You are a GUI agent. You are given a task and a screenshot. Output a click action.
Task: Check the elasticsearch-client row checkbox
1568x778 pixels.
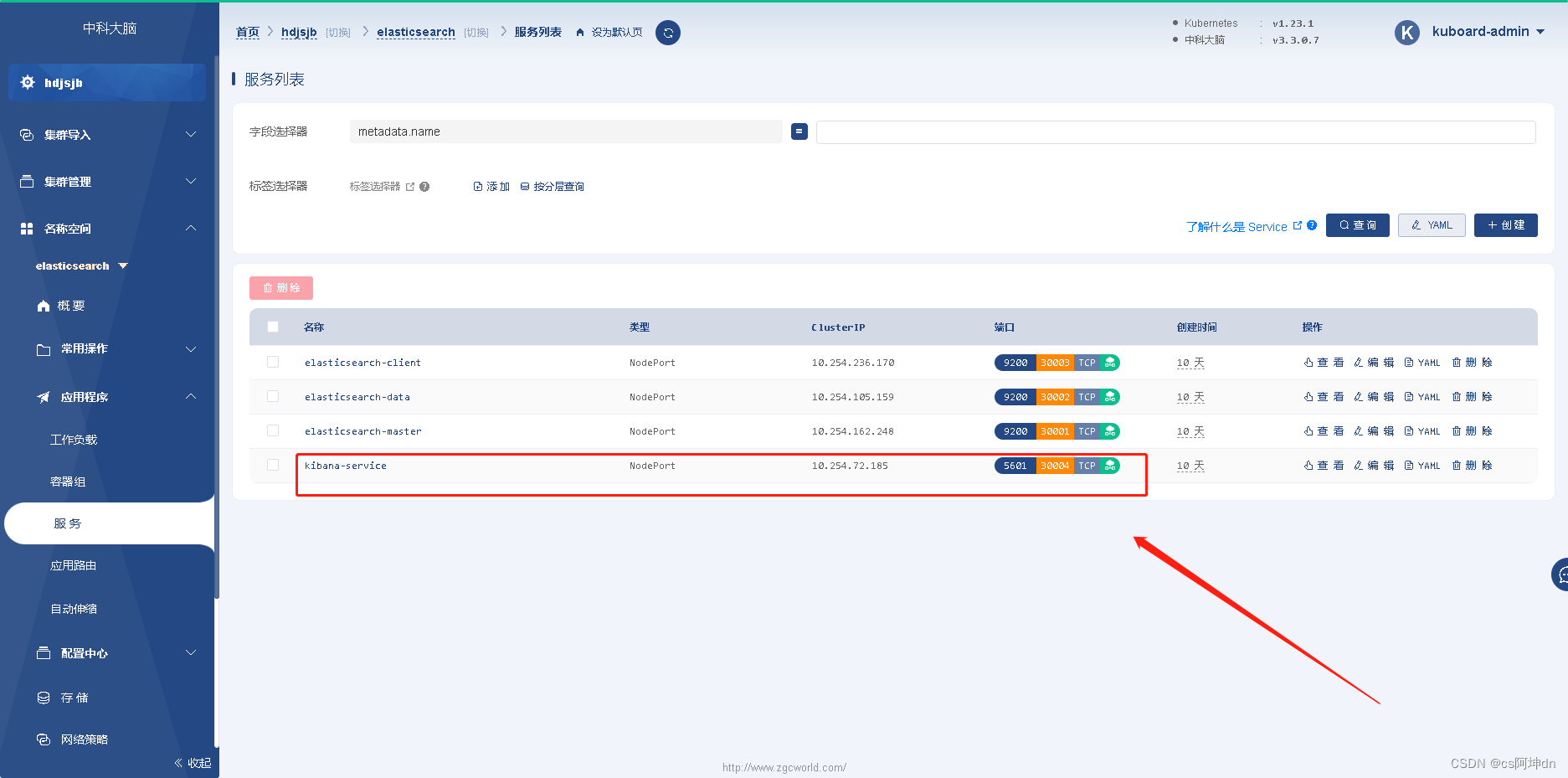click(x=273, y=362)
